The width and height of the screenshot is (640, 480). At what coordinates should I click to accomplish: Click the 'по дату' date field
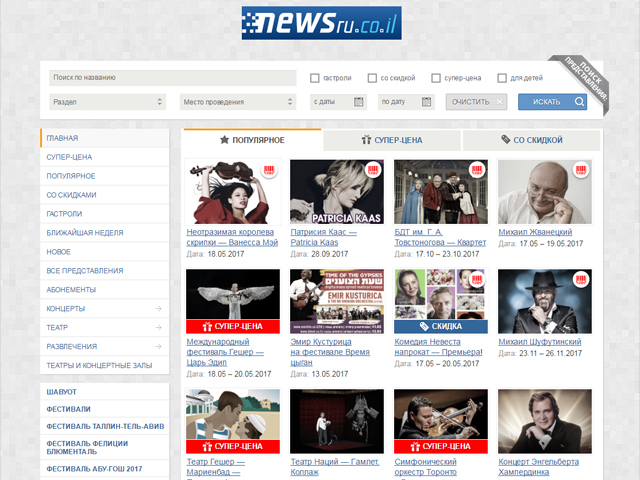406,102
